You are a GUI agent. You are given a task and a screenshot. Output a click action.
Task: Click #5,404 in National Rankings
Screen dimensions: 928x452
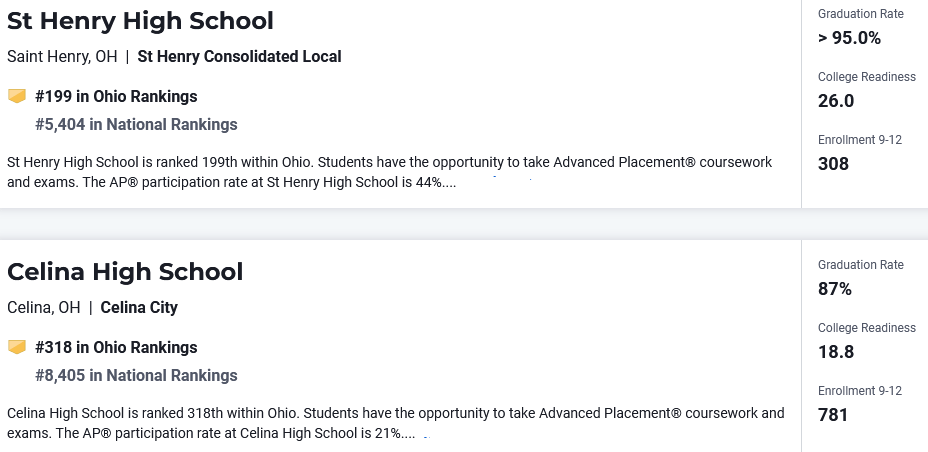(136, 125)
